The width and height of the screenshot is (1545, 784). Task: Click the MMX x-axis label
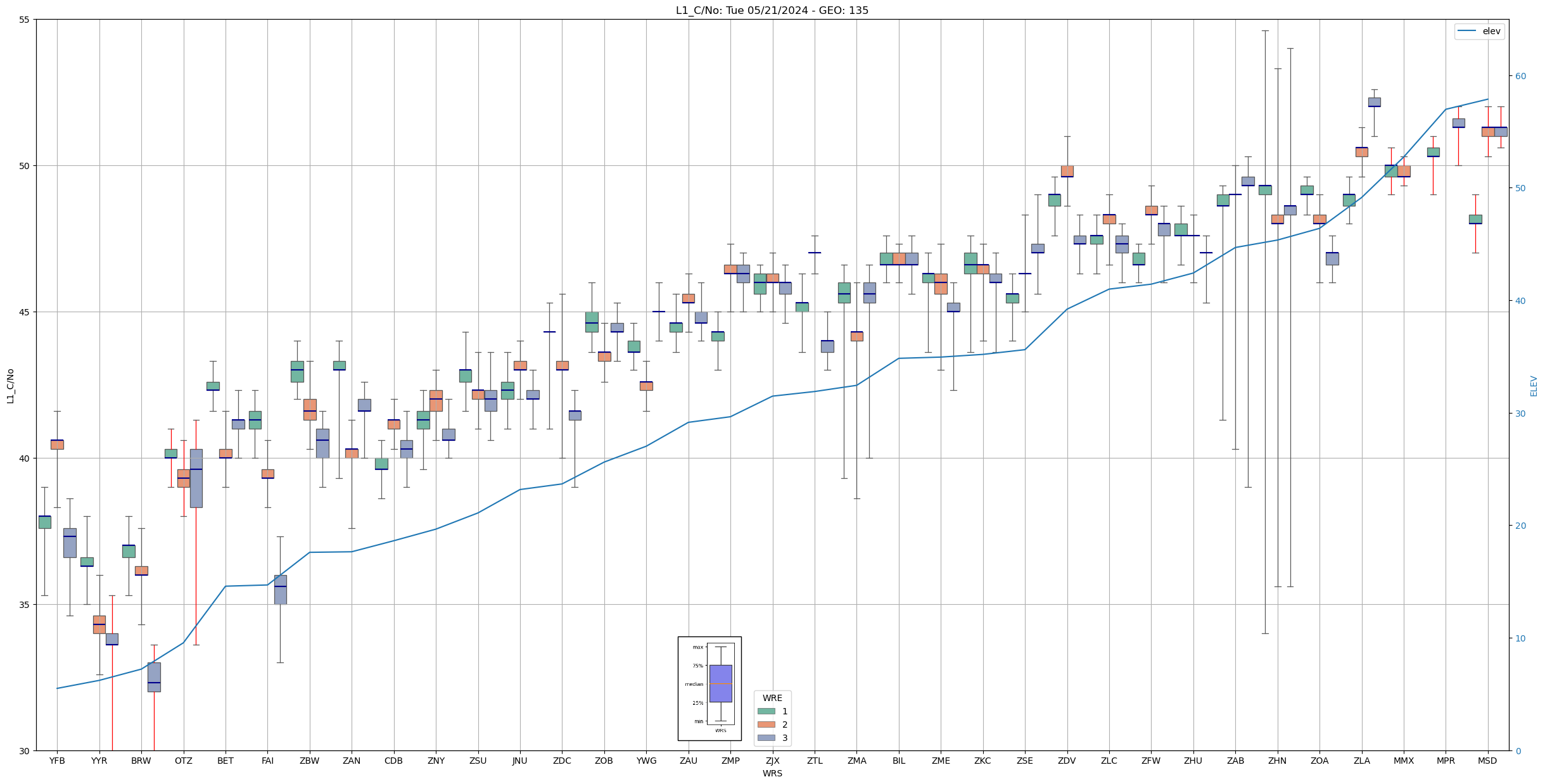click(1404, 761)
